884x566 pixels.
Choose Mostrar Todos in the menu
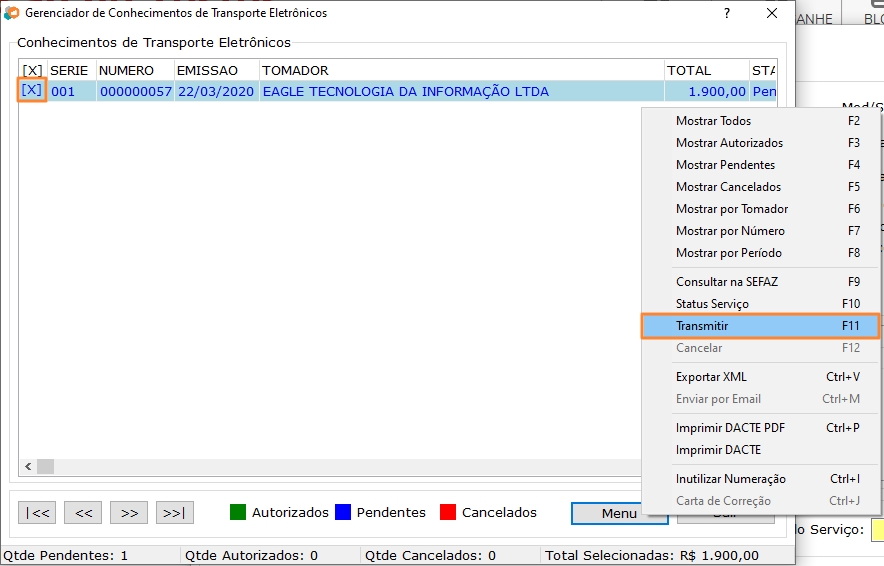point(713,121)
